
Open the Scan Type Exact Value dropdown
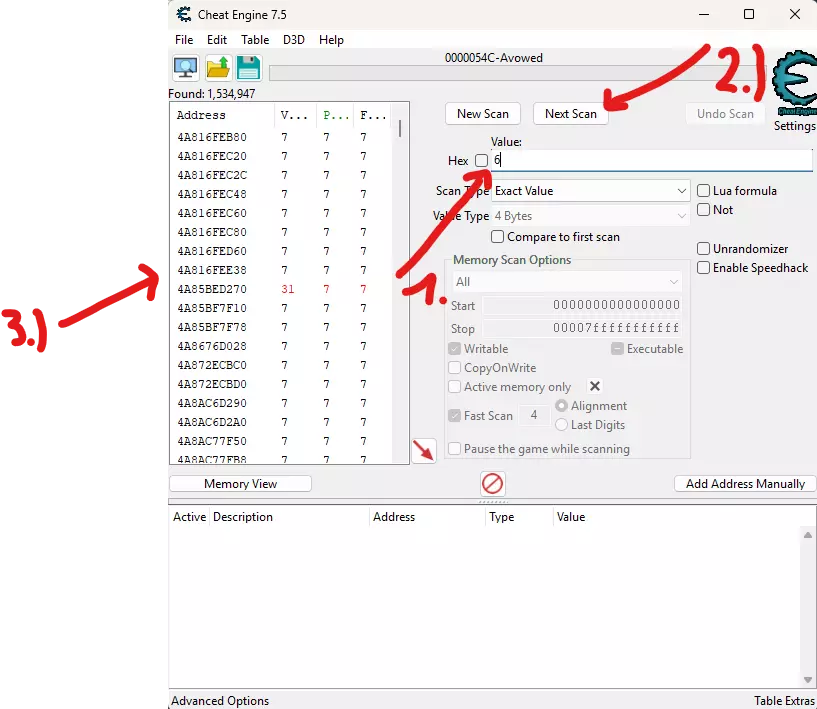[590, 191]
